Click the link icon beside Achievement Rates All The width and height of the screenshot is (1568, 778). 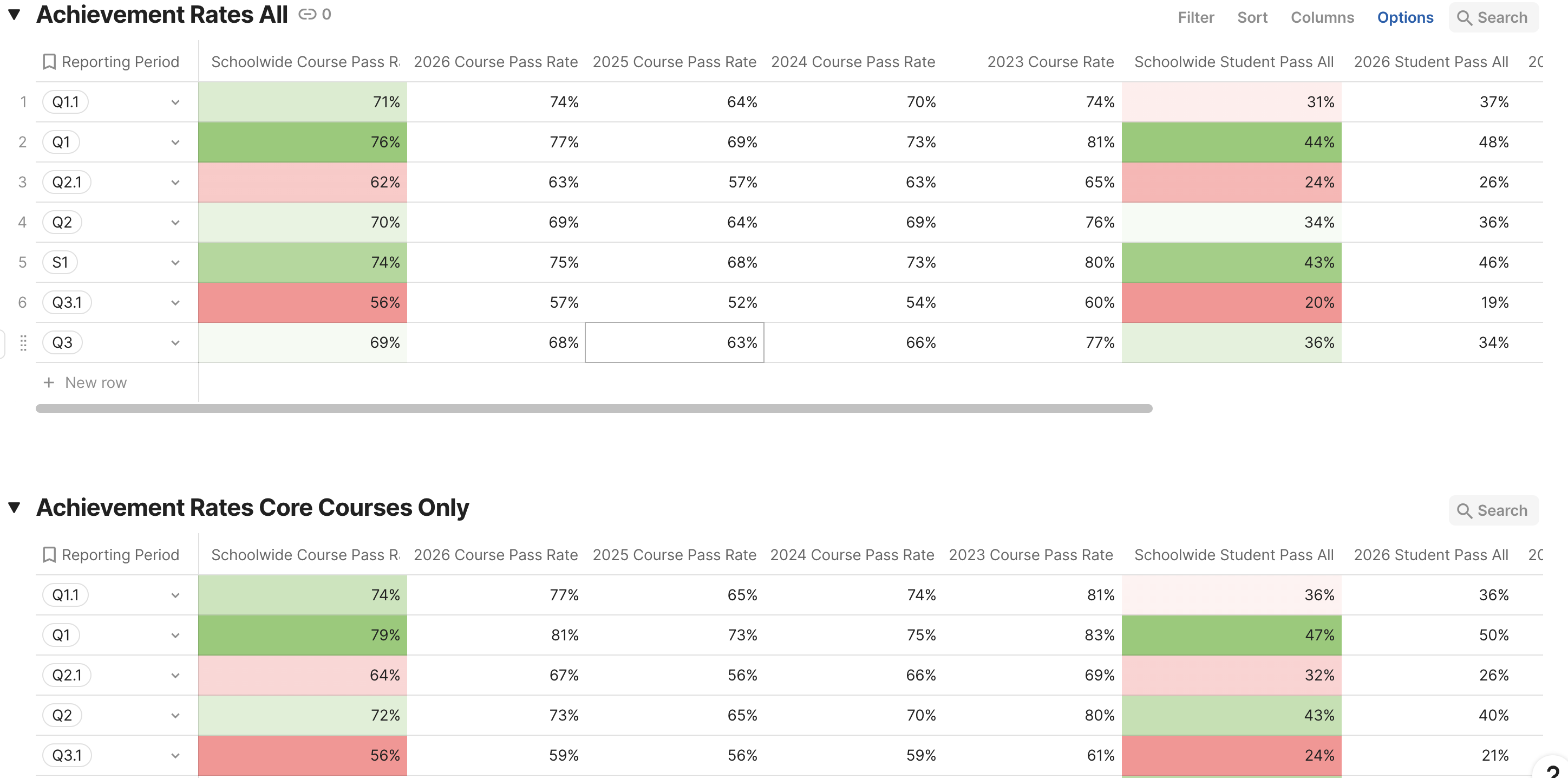click(x=308, y=14)
